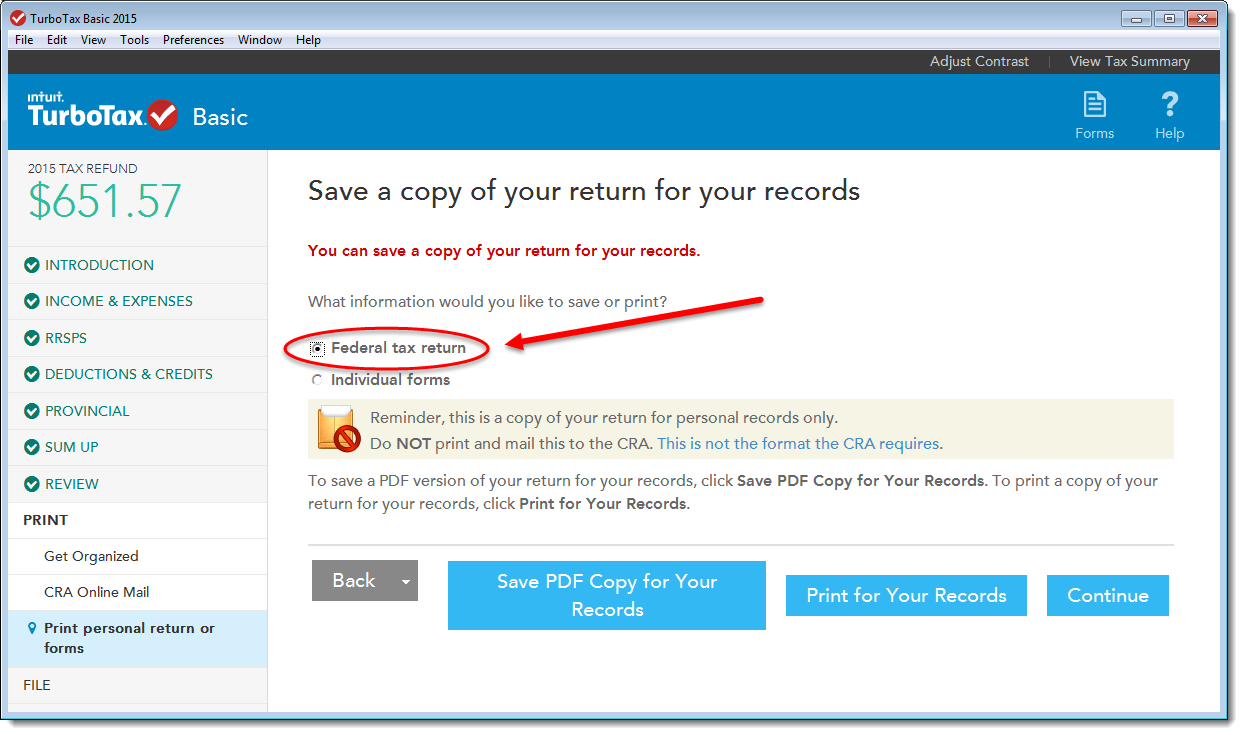Image resolution: width=1243 pixels, height=735 pixels.
Task: Open the CRA format requirement link
Action: [x=799, y=443]
